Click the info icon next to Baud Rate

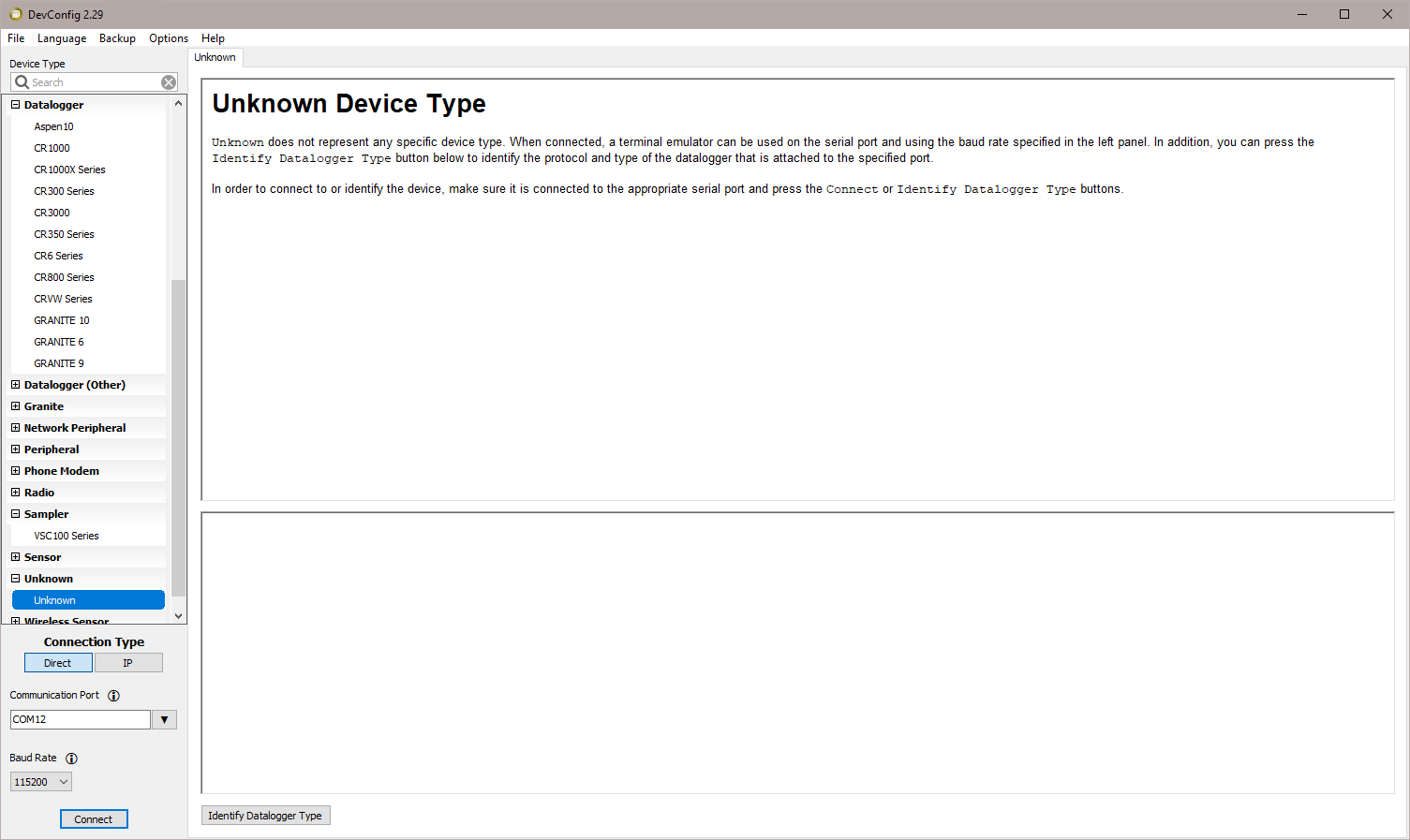[71, 759]
